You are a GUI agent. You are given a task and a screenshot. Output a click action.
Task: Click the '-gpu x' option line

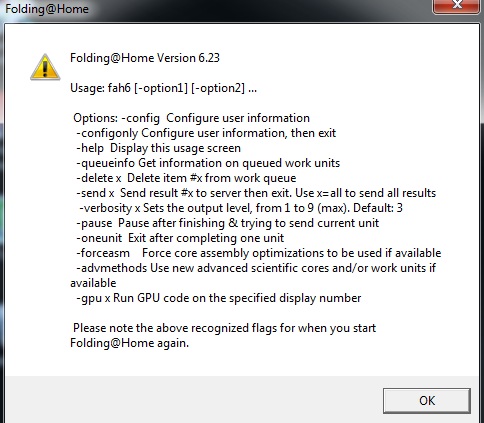pyautogui.click(x=219, y=298)
